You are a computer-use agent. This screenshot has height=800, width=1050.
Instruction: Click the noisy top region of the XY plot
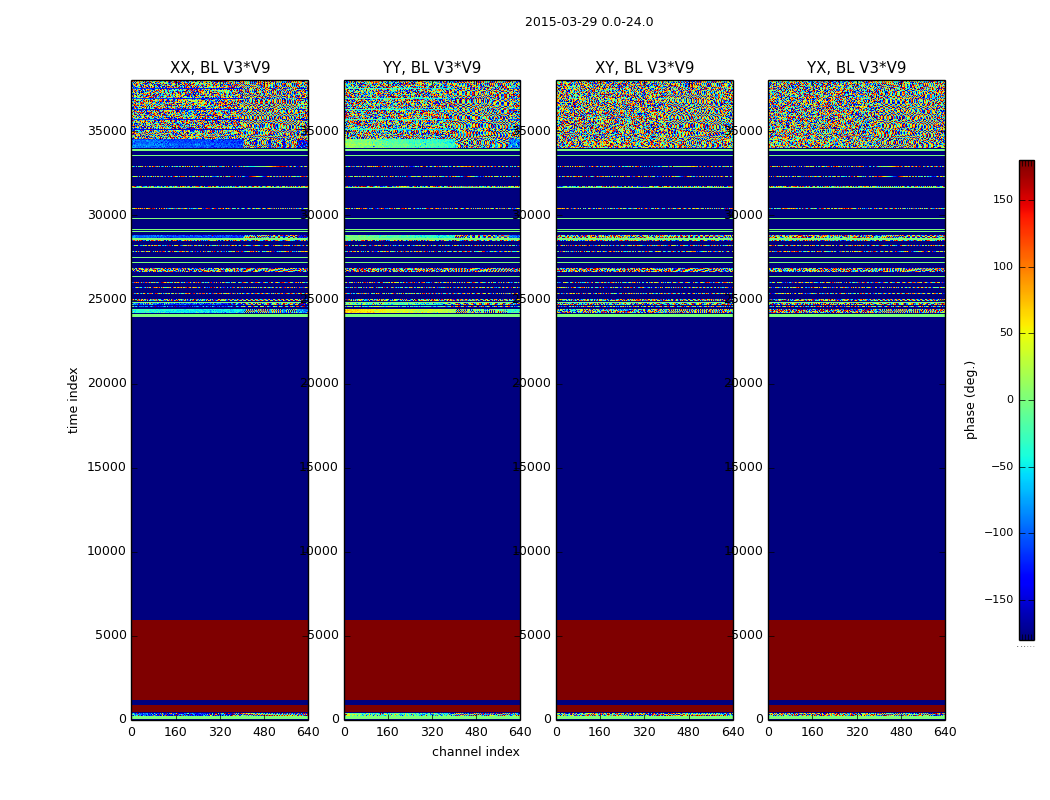[x=644, y=112]
